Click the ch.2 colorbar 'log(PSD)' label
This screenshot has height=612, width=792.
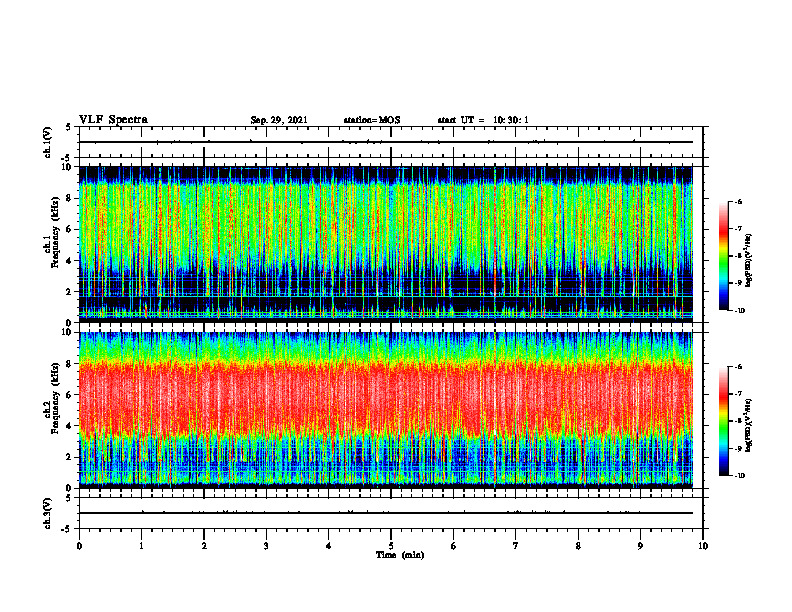tap(749, 425)
